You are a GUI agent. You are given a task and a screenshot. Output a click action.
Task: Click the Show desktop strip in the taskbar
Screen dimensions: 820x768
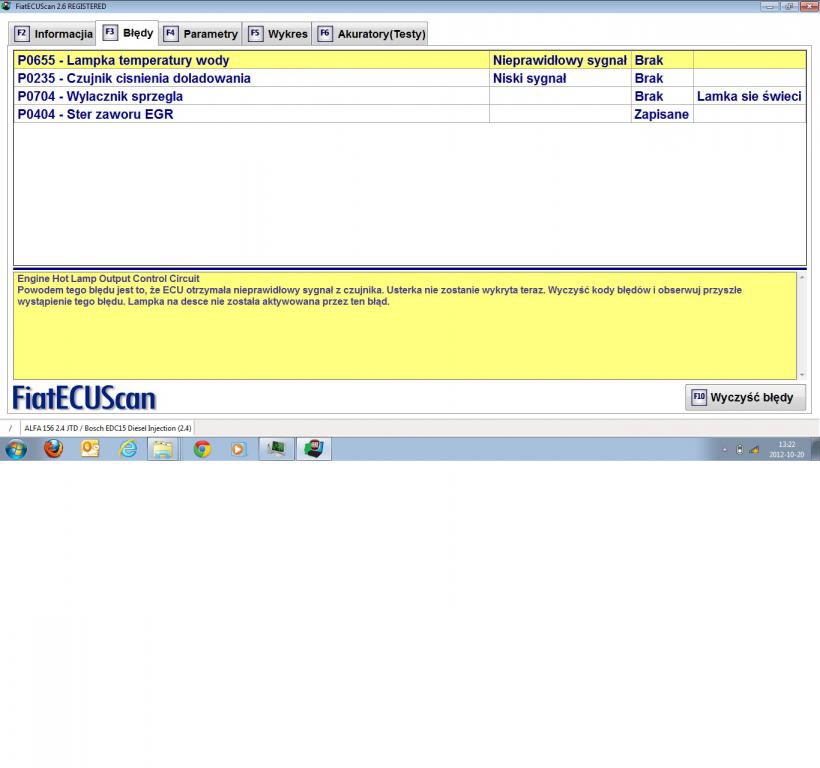[x=816, y=449]
